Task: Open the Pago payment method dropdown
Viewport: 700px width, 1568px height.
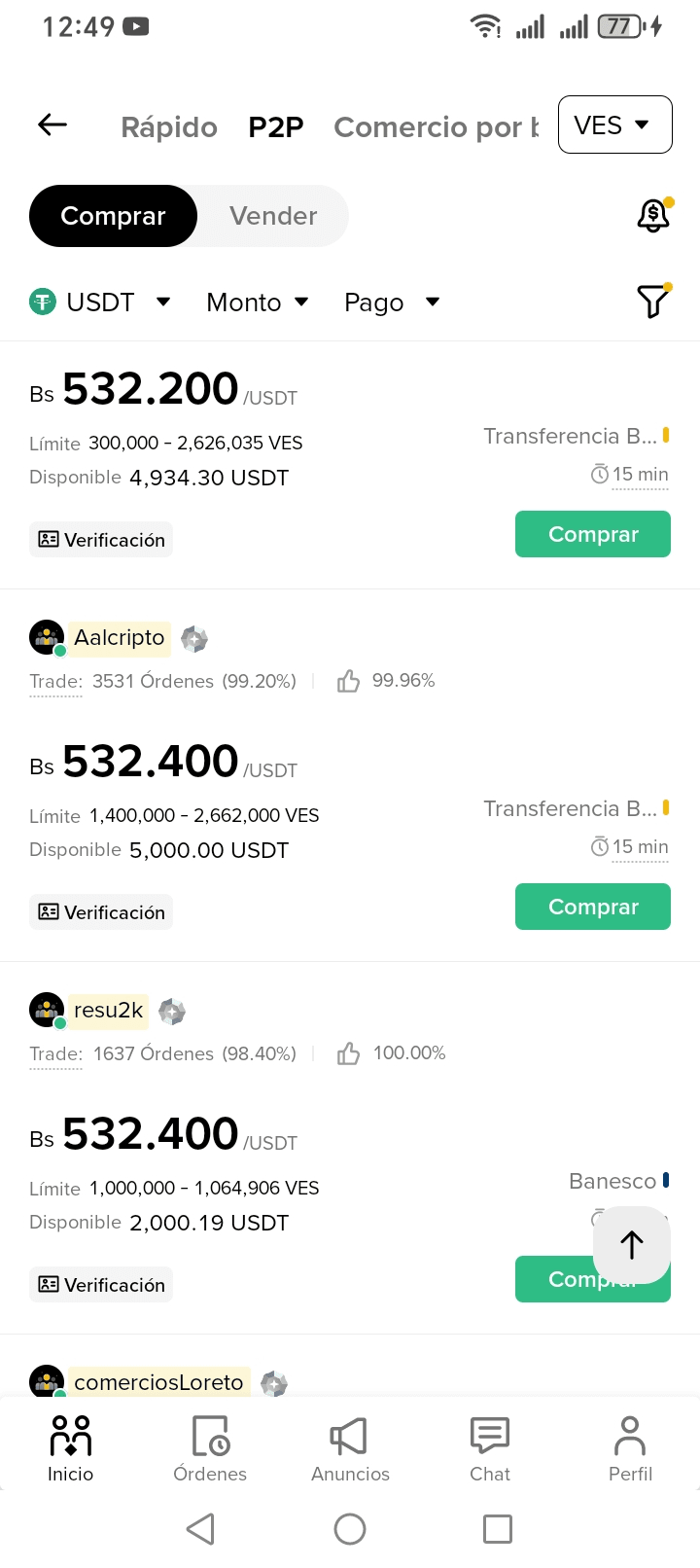Action: click(392, 303)
